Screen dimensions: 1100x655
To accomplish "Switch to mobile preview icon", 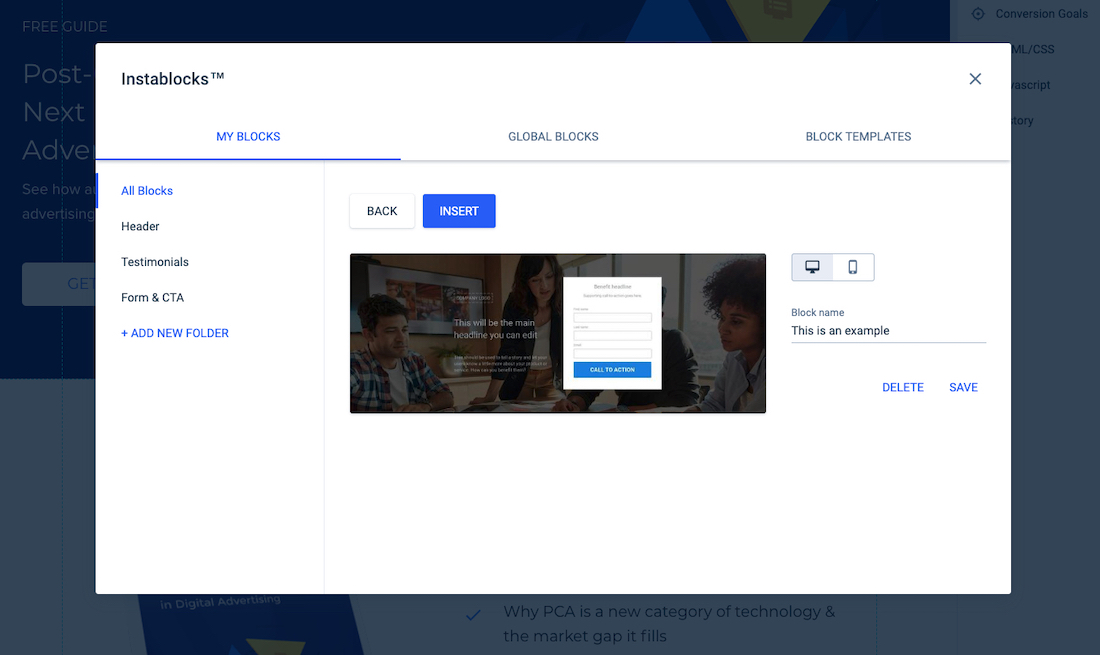I will [852, 267].
